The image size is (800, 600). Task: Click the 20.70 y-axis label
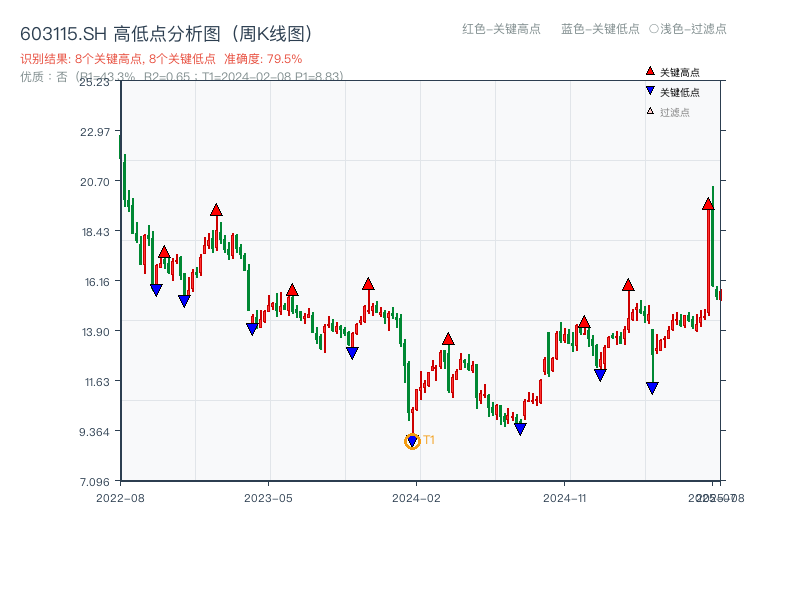coord(95,182)
